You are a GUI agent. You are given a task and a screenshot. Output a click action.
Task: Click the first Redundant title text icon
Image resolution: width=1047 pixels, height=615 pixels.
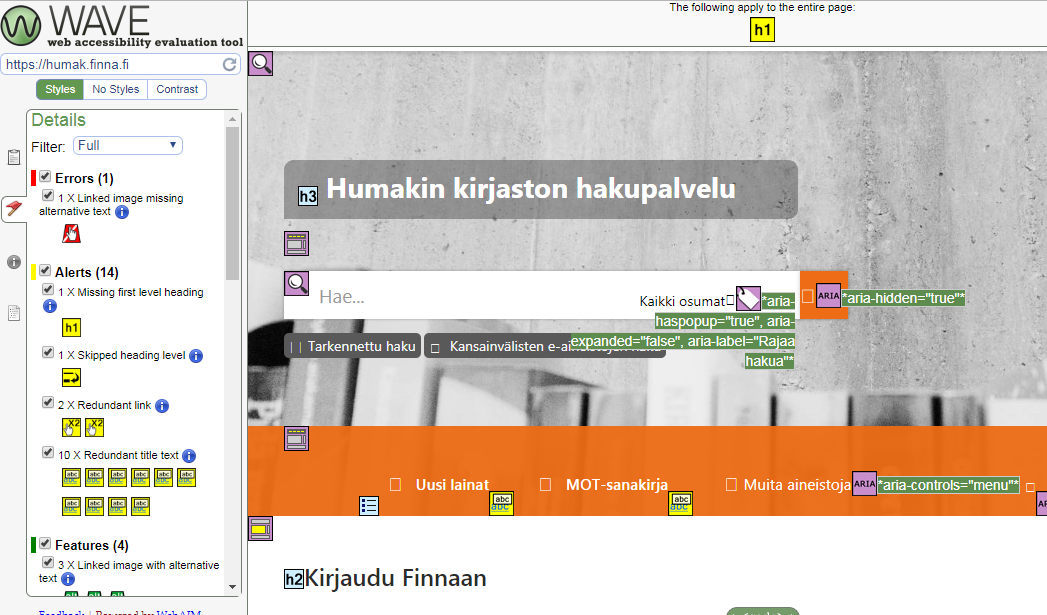tap(71, 477)
